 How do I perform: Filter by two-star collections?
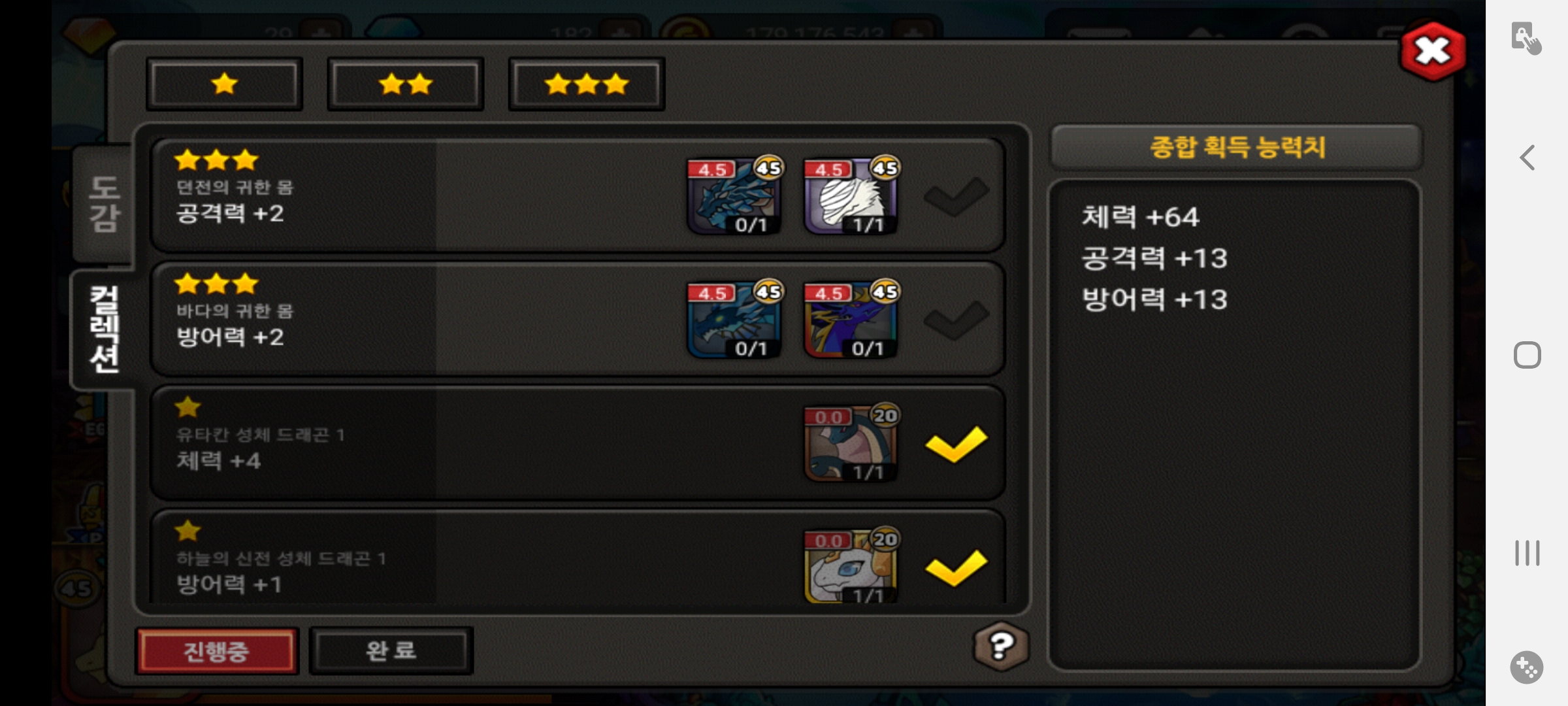click(405, 84)
